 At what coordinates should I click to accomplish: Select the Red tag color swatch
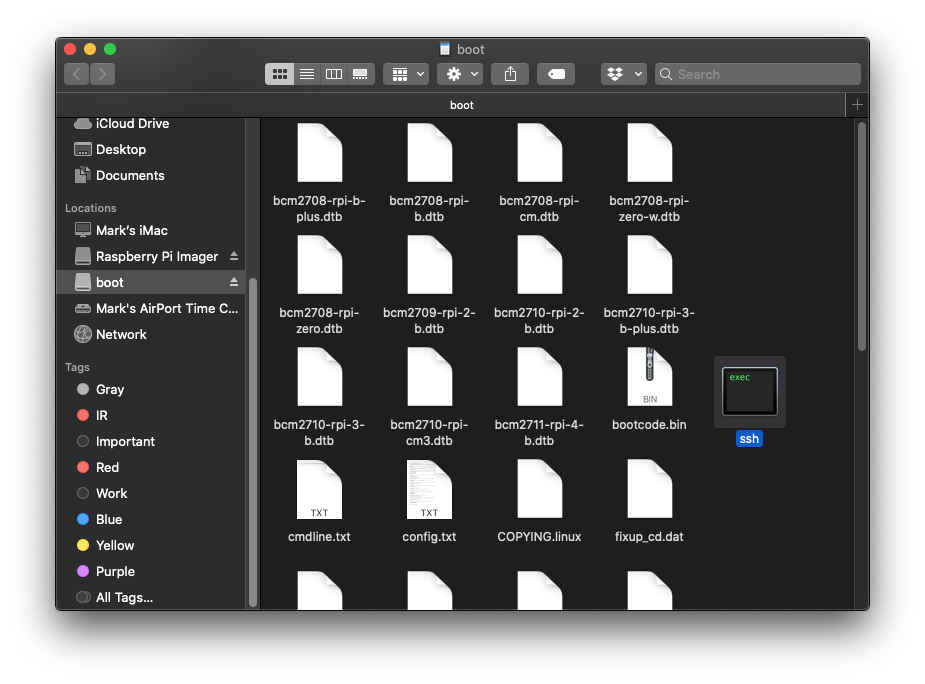click(x=85, y=467)
